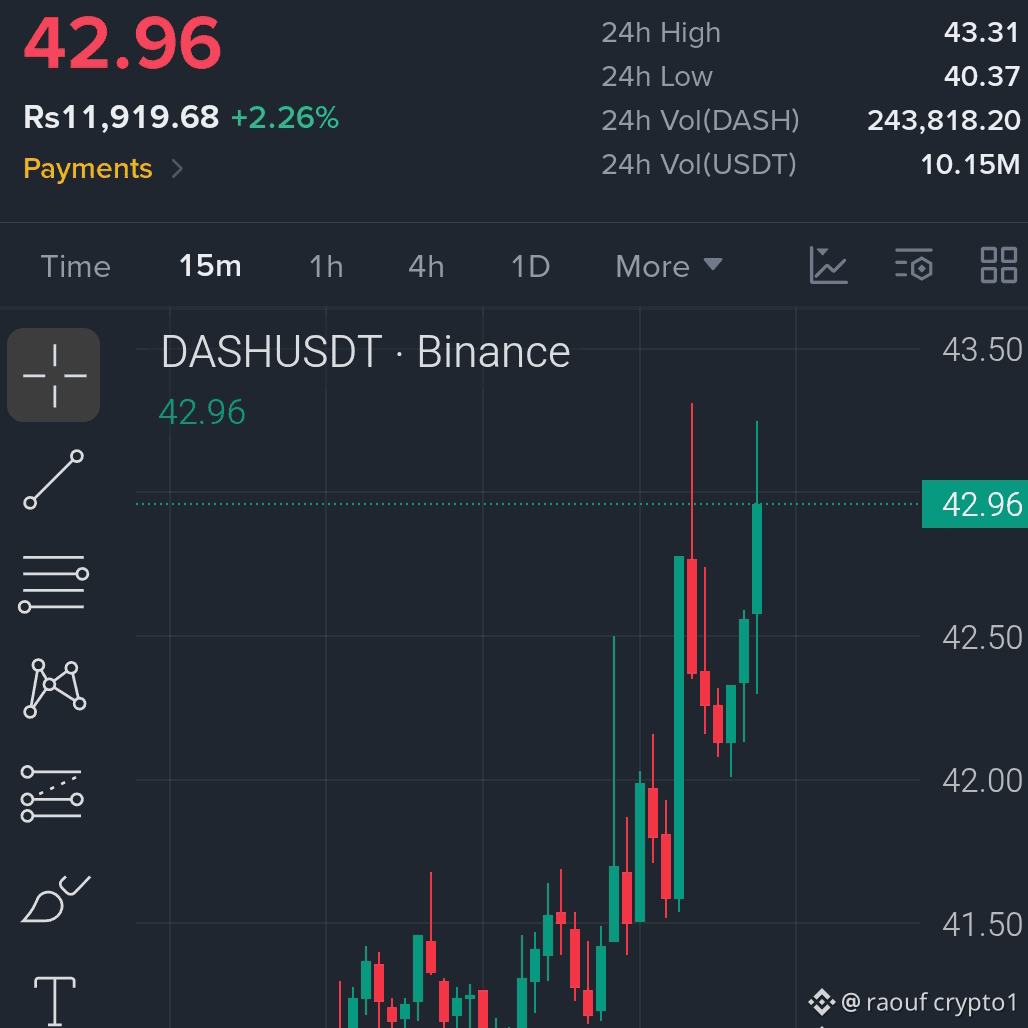Click the DASHUSDT · Binance chart title

[x=365, y=352]
